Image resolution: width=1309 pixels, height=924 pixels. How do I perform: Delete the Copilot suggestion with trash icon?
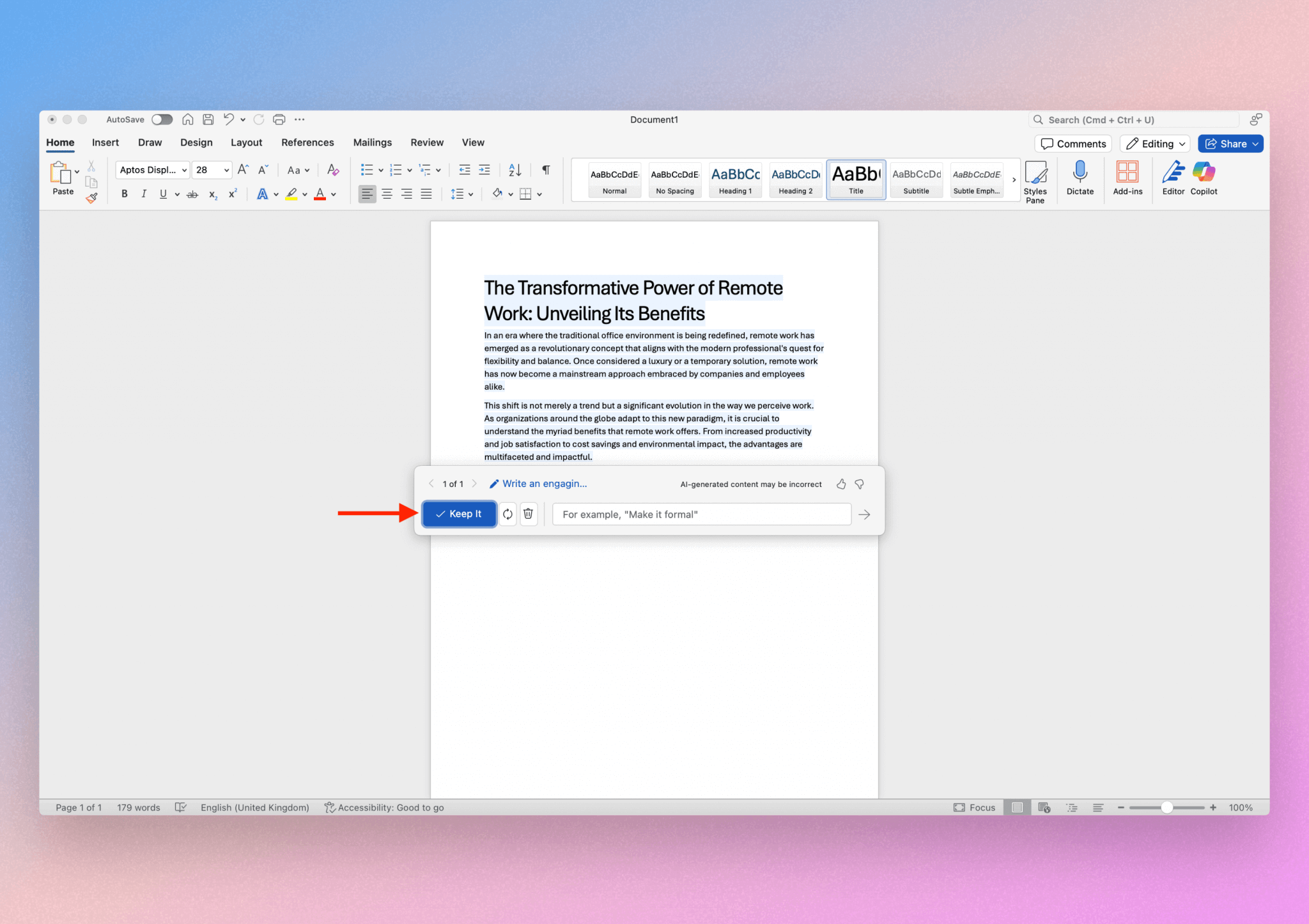[529, 514]
